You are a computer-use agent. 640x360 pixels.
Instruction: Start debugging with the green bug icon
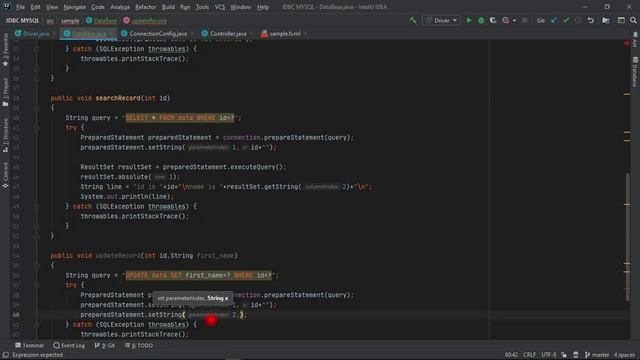481,20
